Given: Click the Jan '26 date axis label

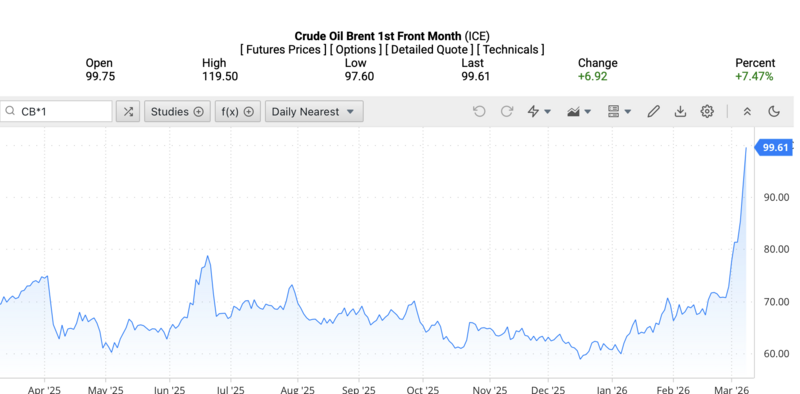Looking at the screenshot, I should 612,389.
